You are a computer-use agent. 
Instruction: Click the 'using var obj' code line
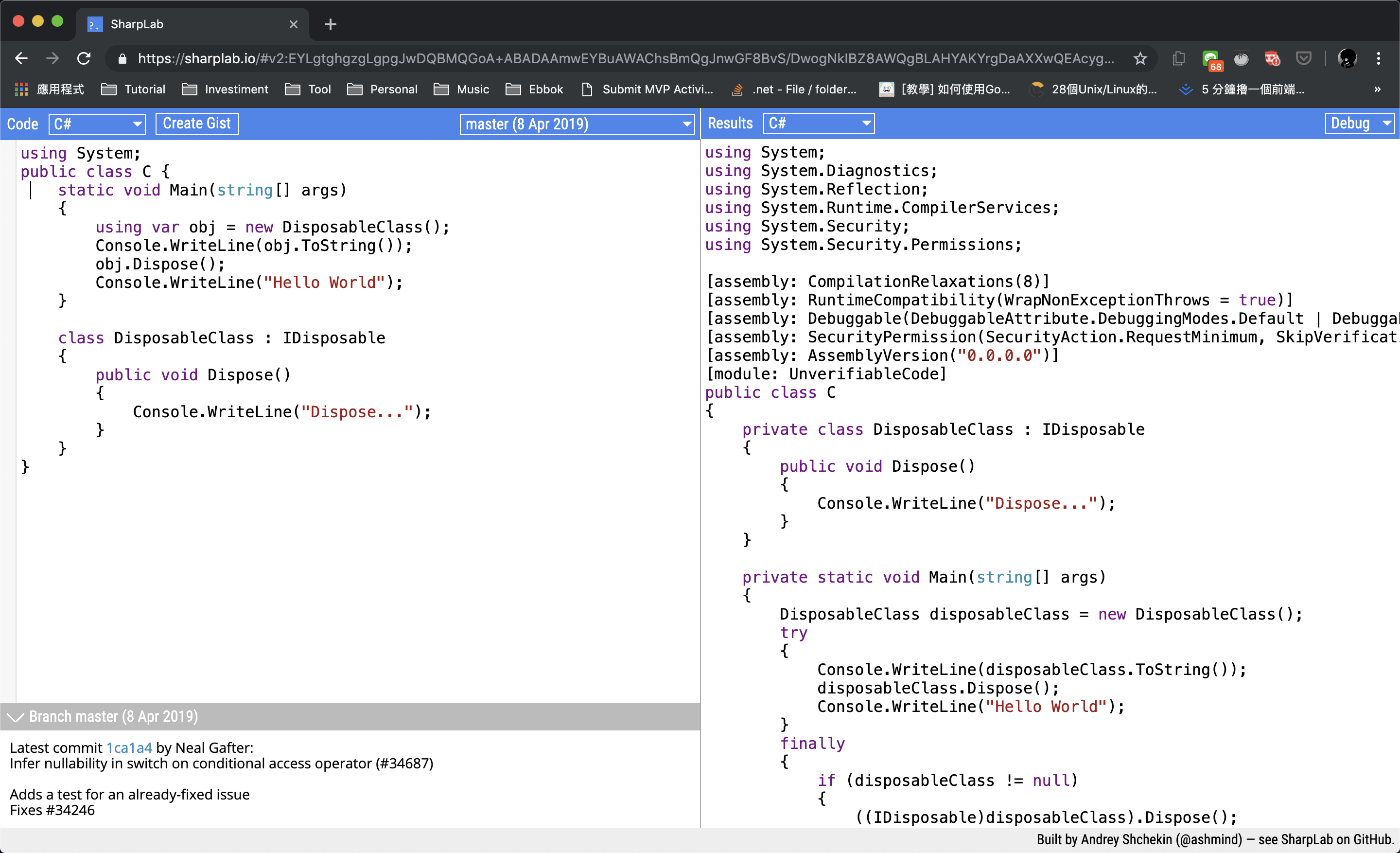coord(273,227)
